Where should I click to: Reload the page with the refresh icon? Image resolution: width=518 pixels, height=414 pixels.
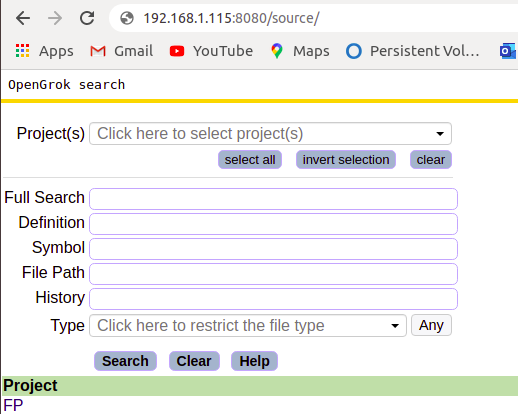tap(87, 18)
